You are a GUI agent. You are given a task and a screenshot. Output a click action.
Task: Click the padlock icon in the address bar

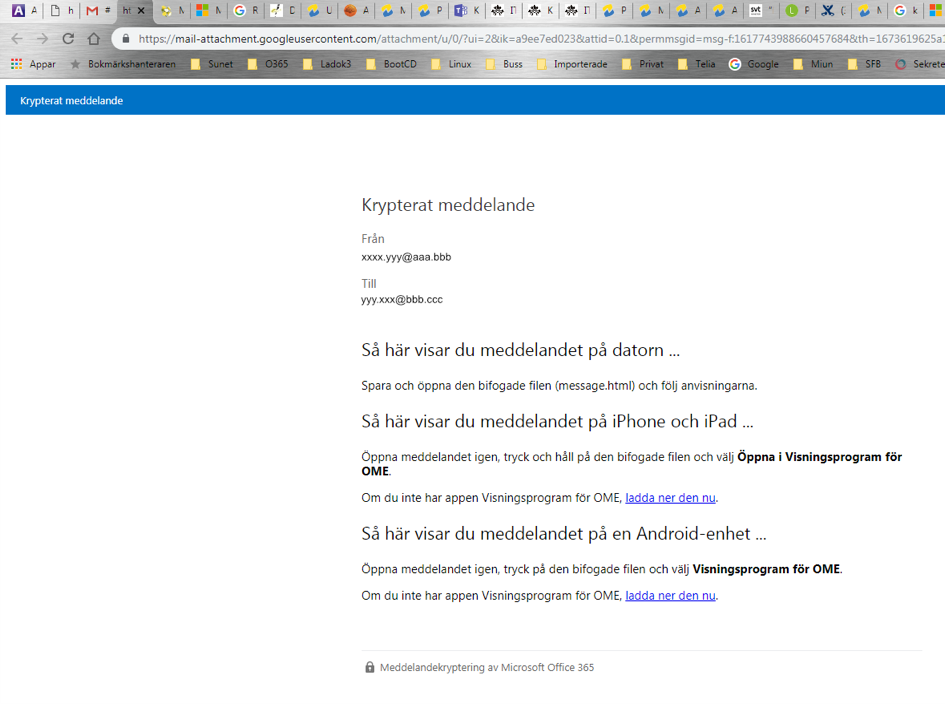(x=125, y=39)
